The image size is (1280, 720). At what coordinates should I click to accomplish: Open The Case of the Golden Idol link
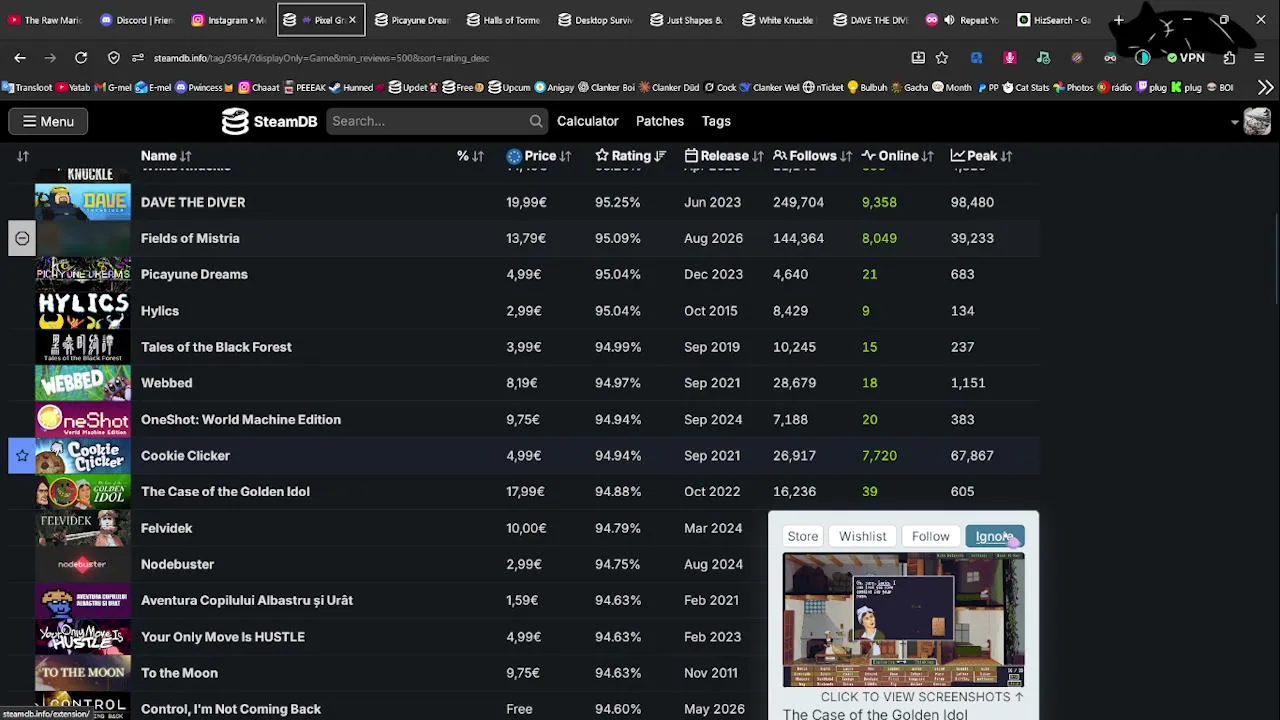[x=225, y=491]
